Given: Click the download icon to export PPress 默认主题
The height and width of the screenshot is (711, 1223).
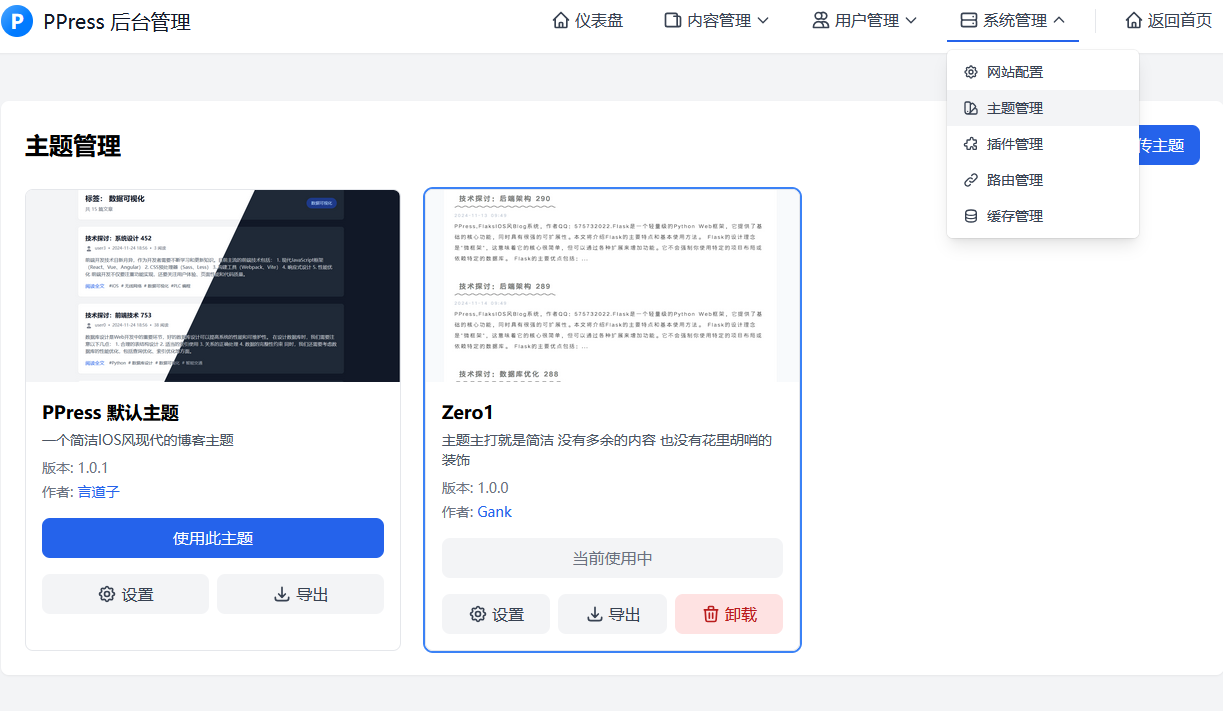Looking at the screenshot, I should (282, 594).
